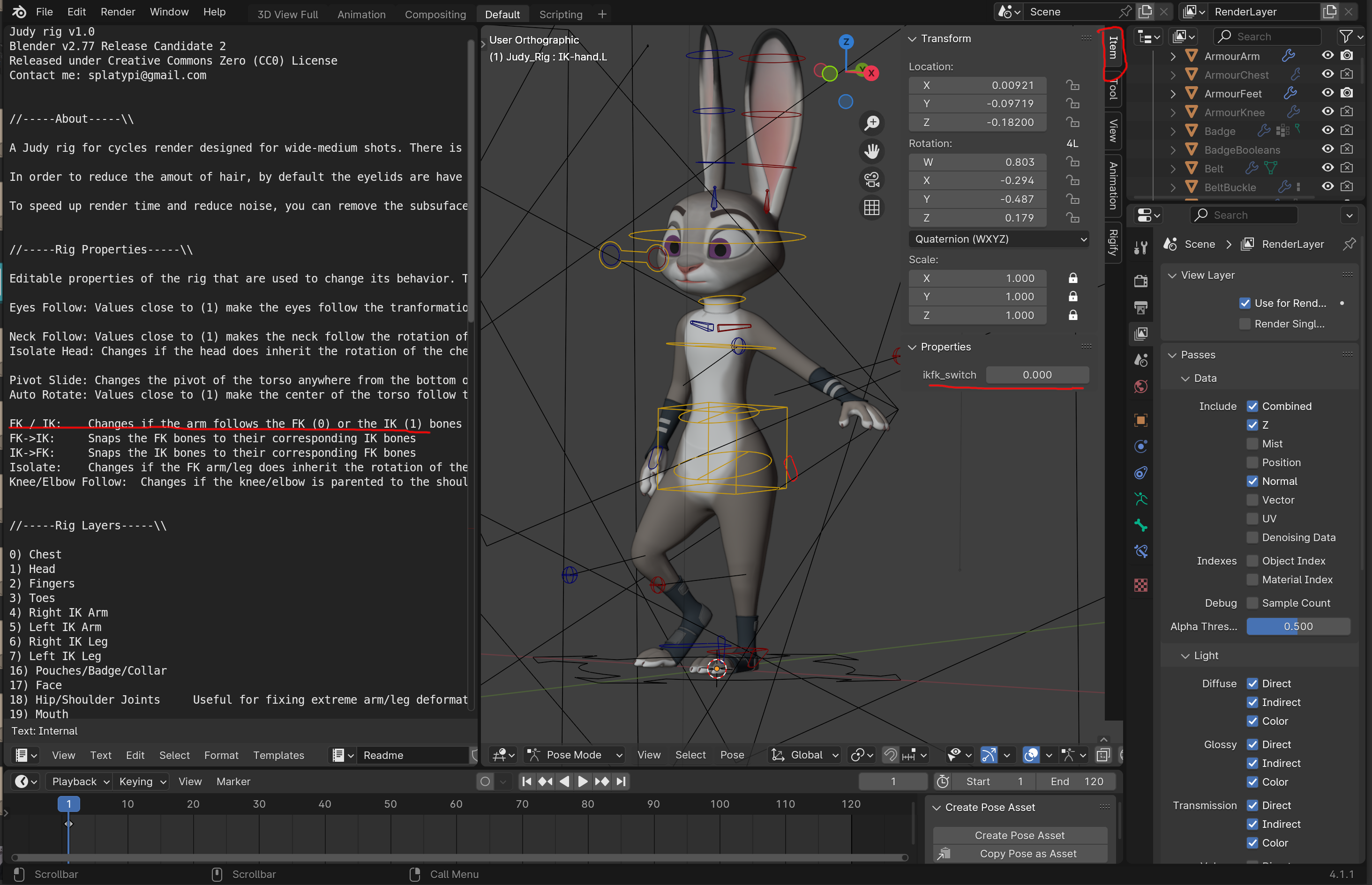
Task: Disable the Use for Rendering checkbox
Action: pyautogui.click(x=1245, y=303)
